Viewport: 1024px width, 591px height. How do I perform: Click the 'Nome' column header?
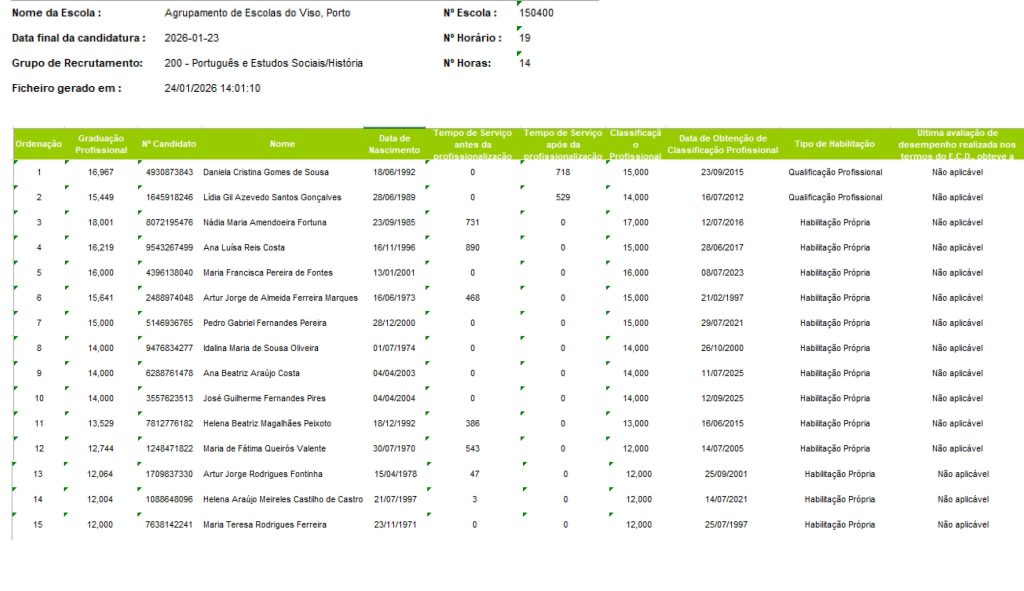click(x=282, y=144)
